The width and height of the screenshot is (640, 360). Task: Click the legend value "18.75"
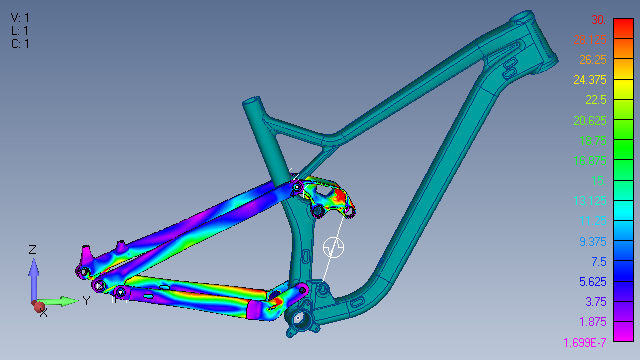coord(593,141)
